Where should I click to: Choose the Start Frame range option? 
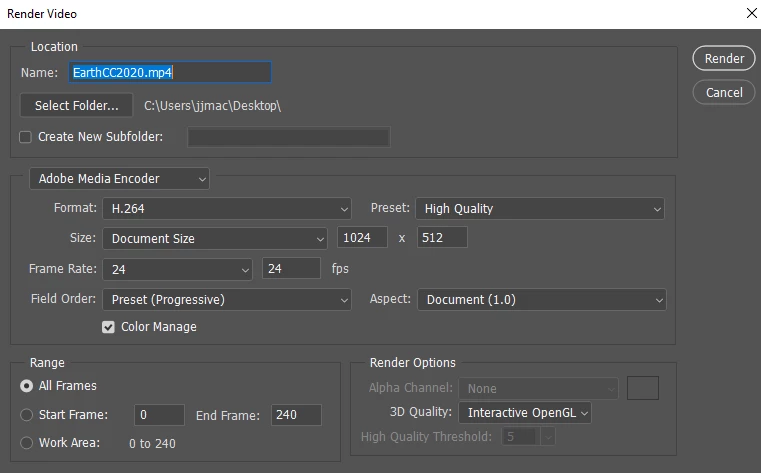(26, 415)
